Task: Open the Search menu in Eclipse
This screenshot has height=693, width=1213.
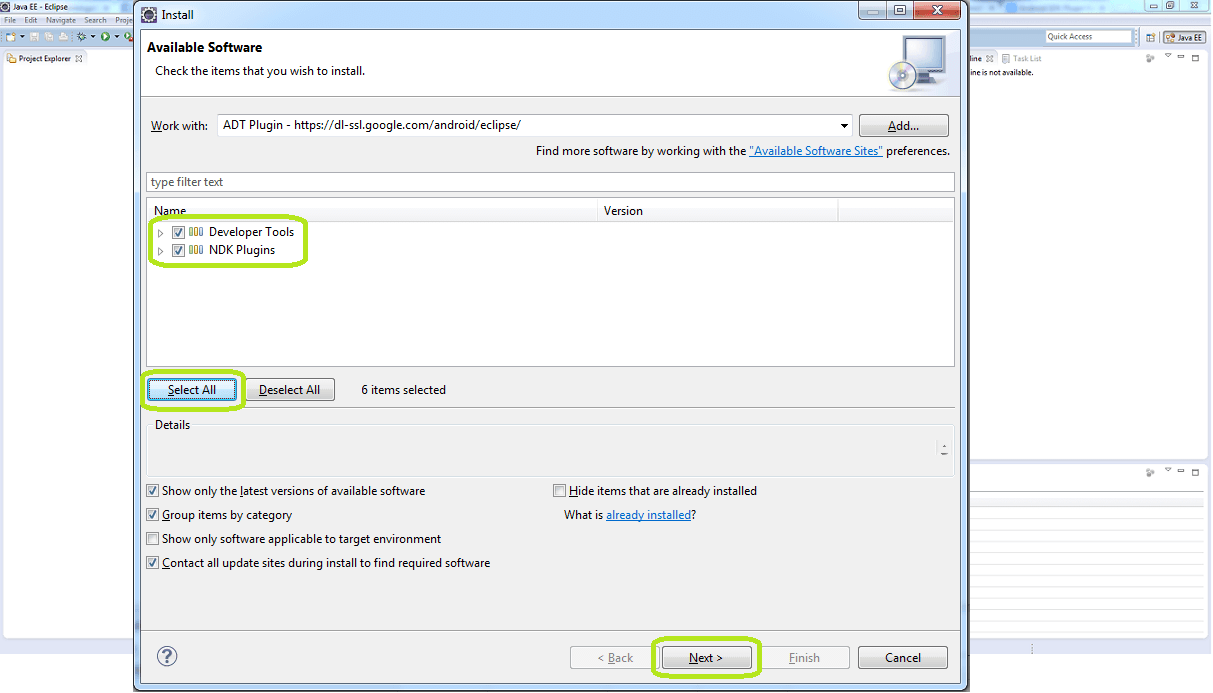Action: [x=95, y=20]
